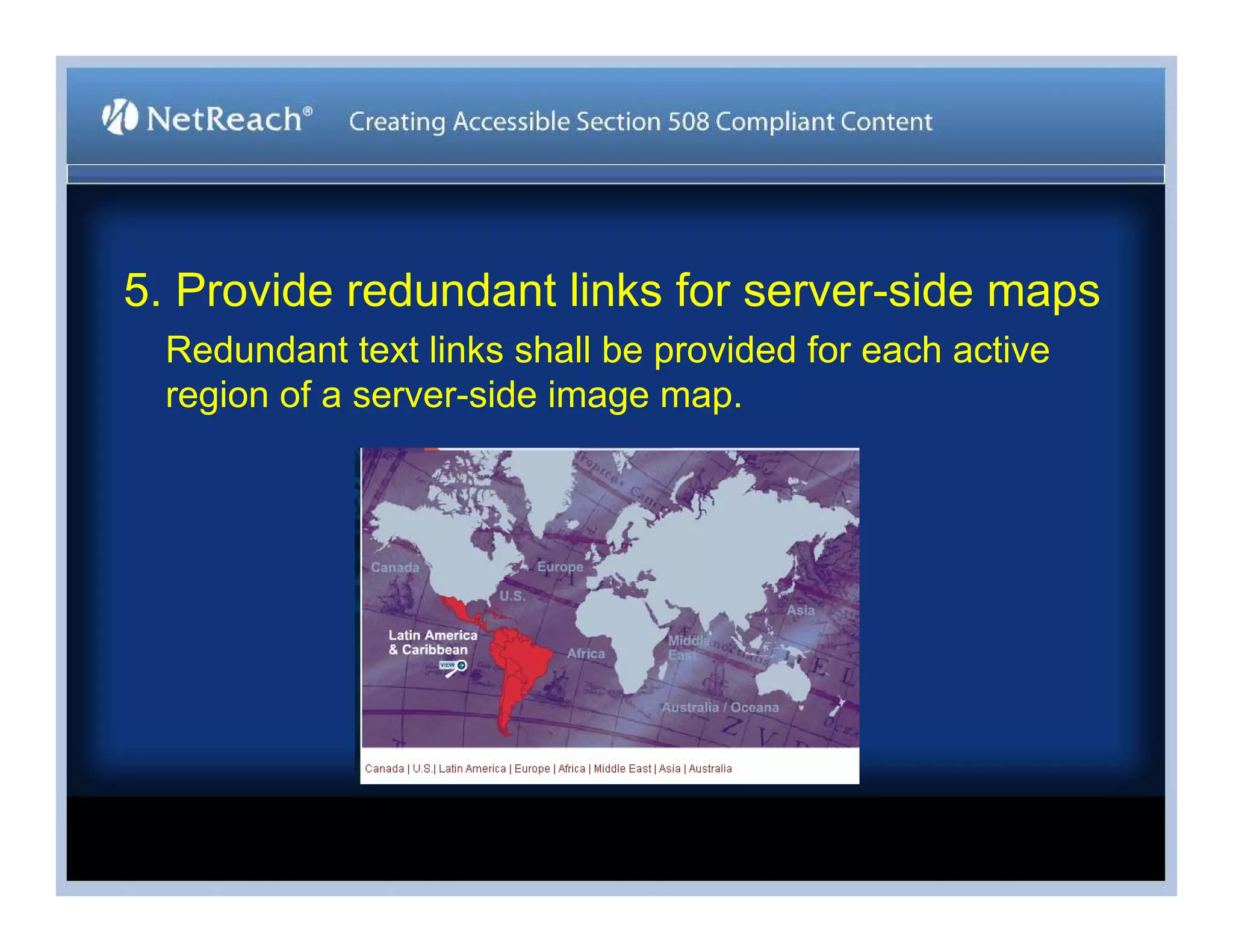Image resolution: width=1233 pixels, height=952 pixels.
Task: Click the slide title about server-side maps
Action: pyautogui.click(x=612, y=291)
